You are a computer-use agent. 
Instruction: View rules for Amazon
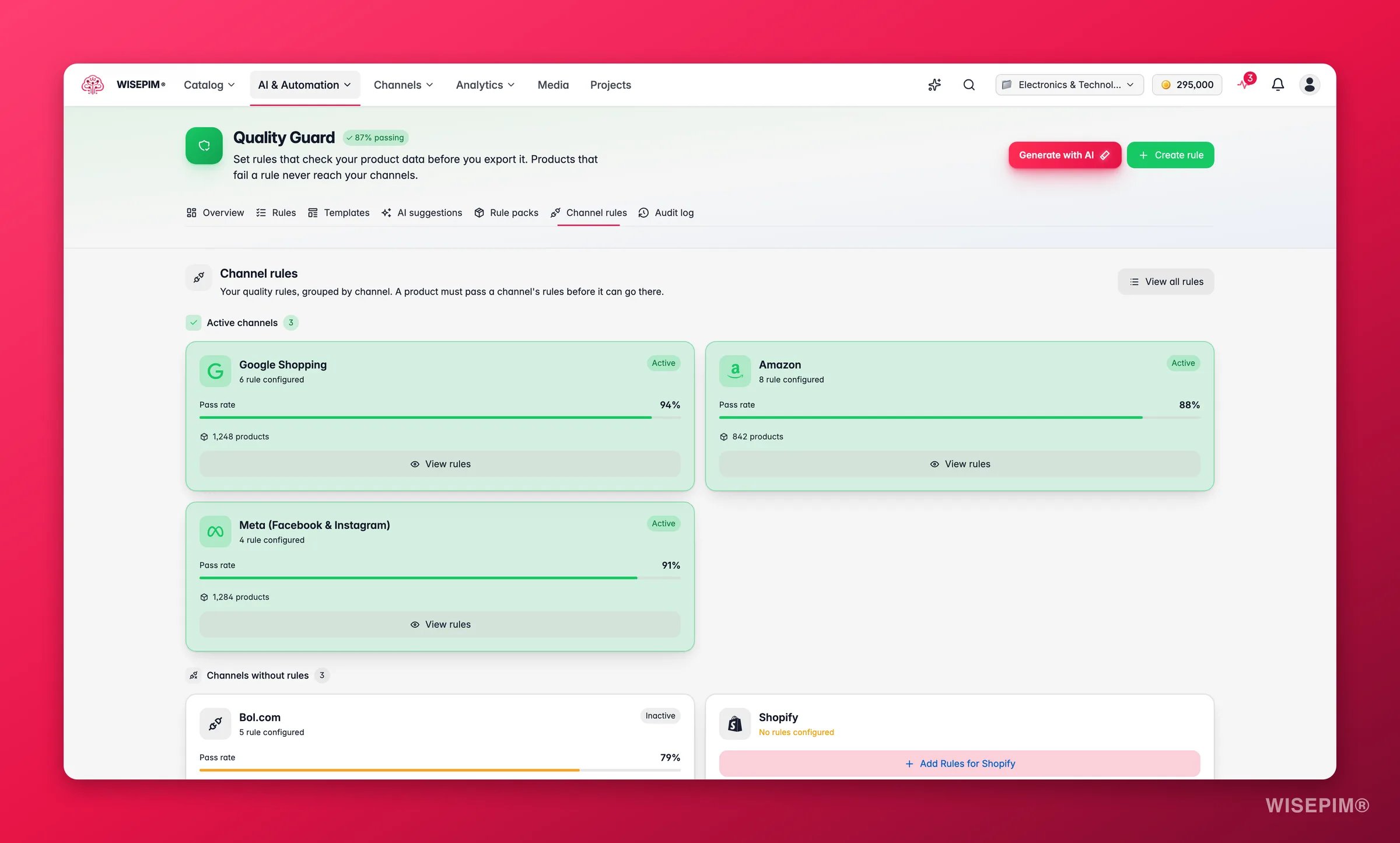pyautogui.click(x=960, y=464)
